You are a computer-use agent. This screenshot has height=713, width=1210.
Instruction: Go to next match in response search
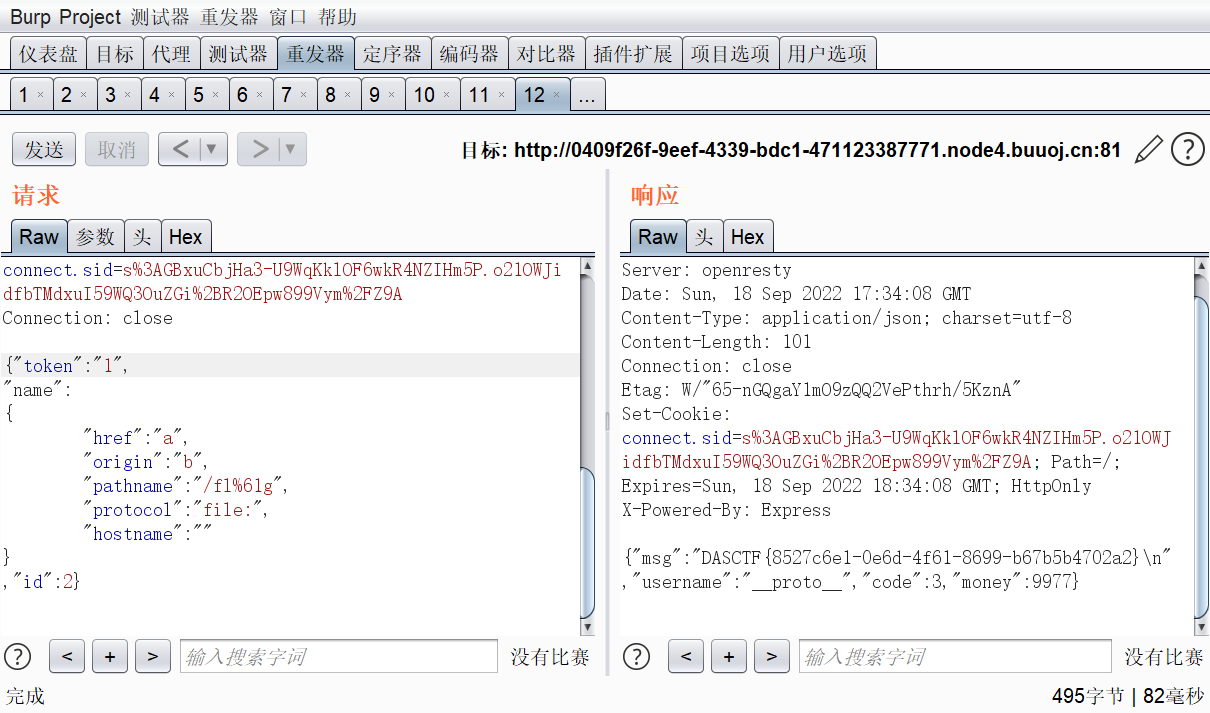pos(771,656)
